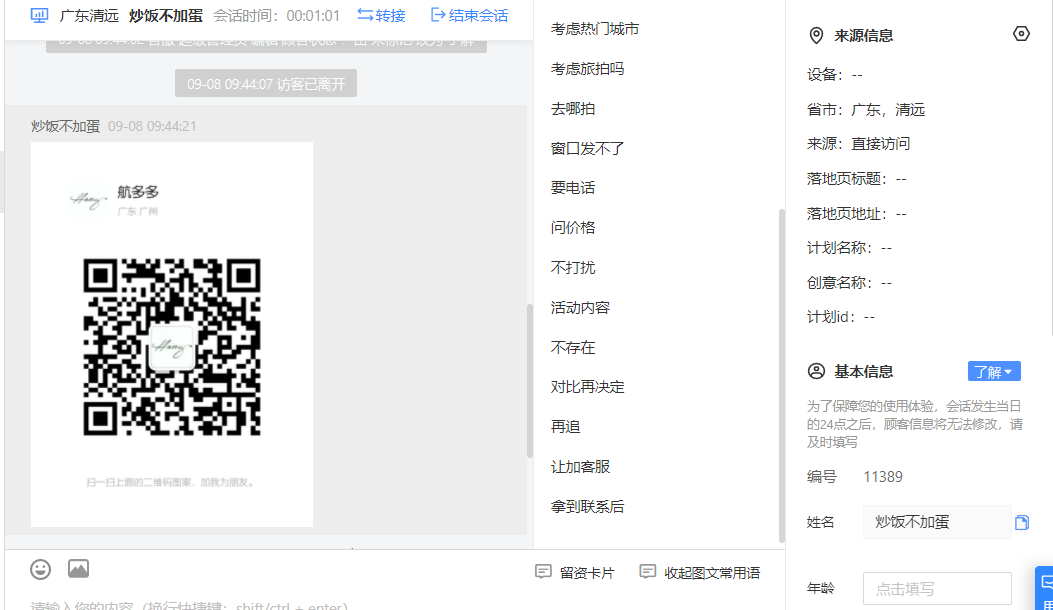Open the emoji picker smiley icon
The height and width of the screenshot is (610, 1053).
tap(40, 570)
